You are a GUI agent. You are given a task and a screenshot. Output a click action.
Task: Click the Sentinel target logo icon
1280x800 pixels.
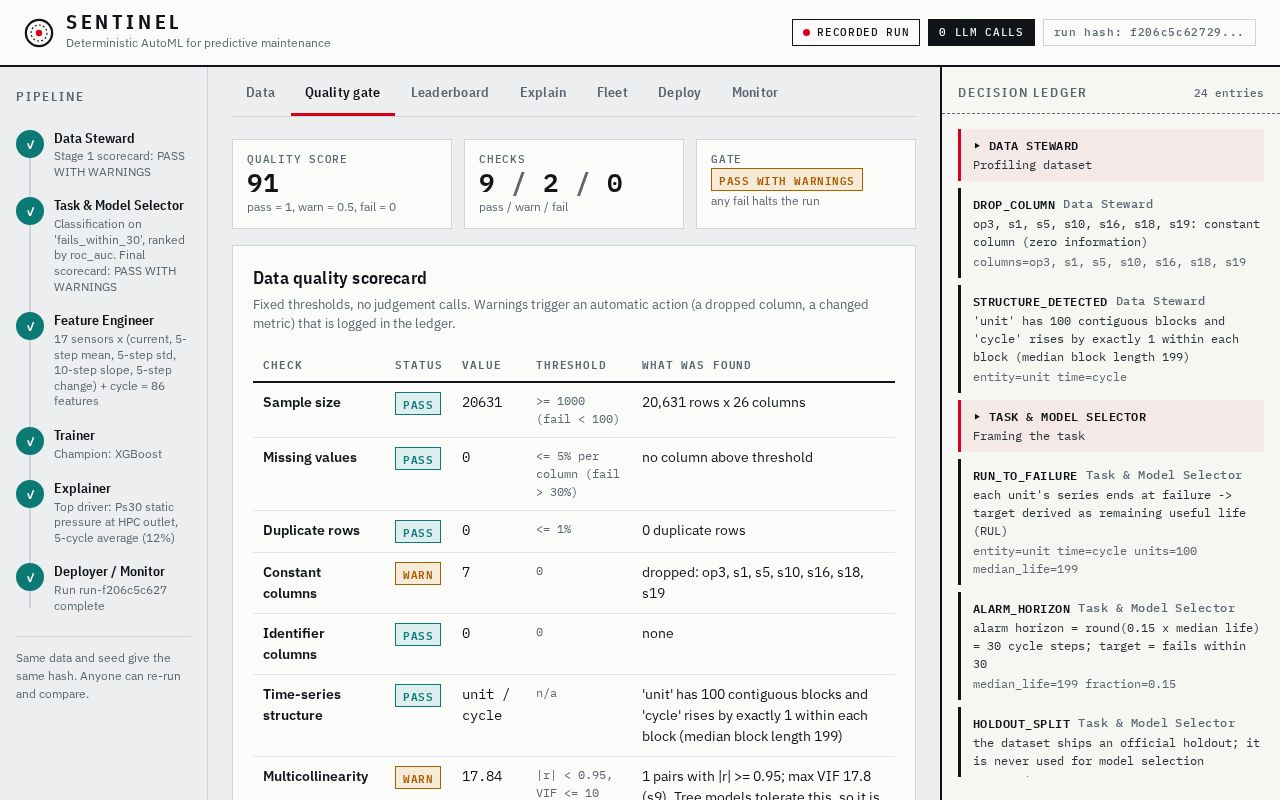coord(39,33)
